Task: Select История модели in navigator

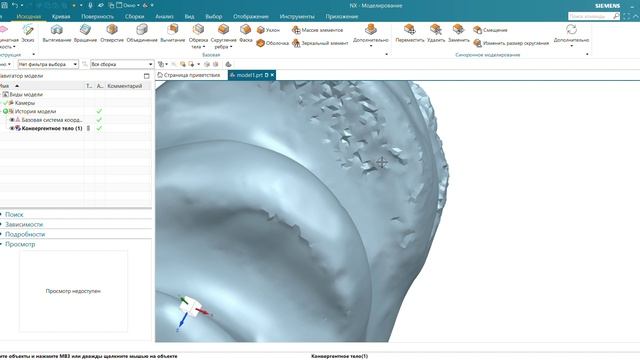Action: [x=35, y=111]
